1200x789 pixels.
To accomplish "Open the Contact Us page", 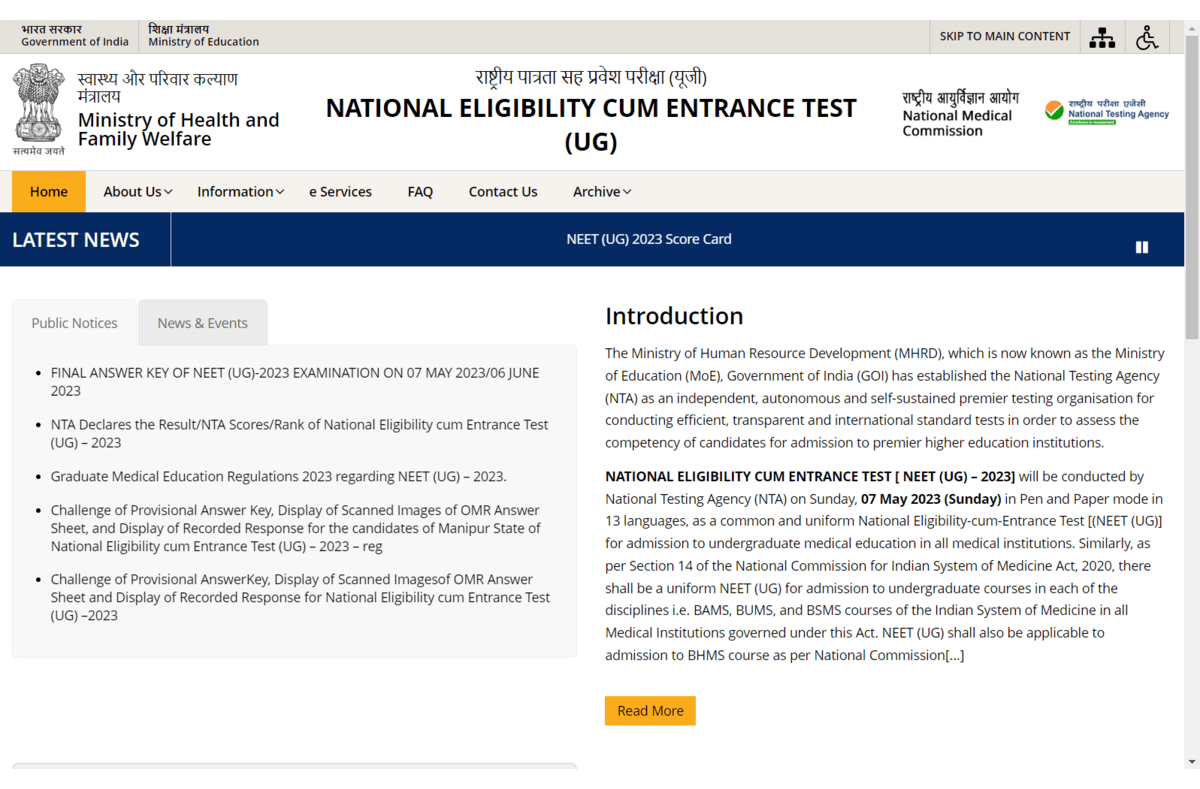I will click(x=503, y=192).
